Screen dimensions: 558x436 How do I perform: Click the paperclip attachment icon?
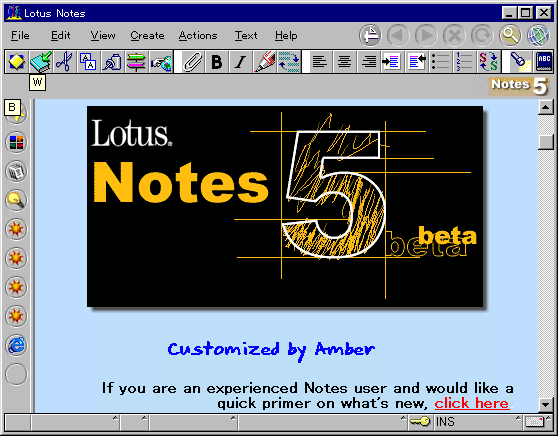[x=193, y=62]
